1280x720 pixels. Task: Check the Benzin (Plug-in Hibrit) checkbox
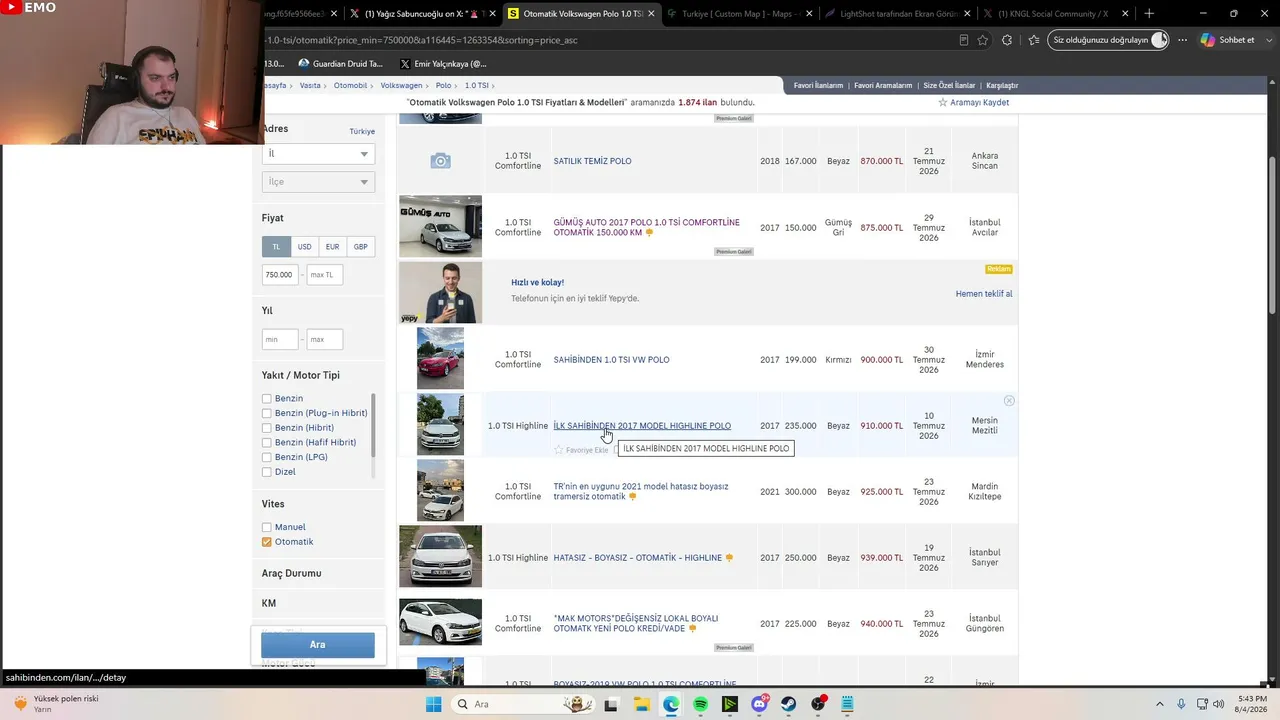coord(267,413)
